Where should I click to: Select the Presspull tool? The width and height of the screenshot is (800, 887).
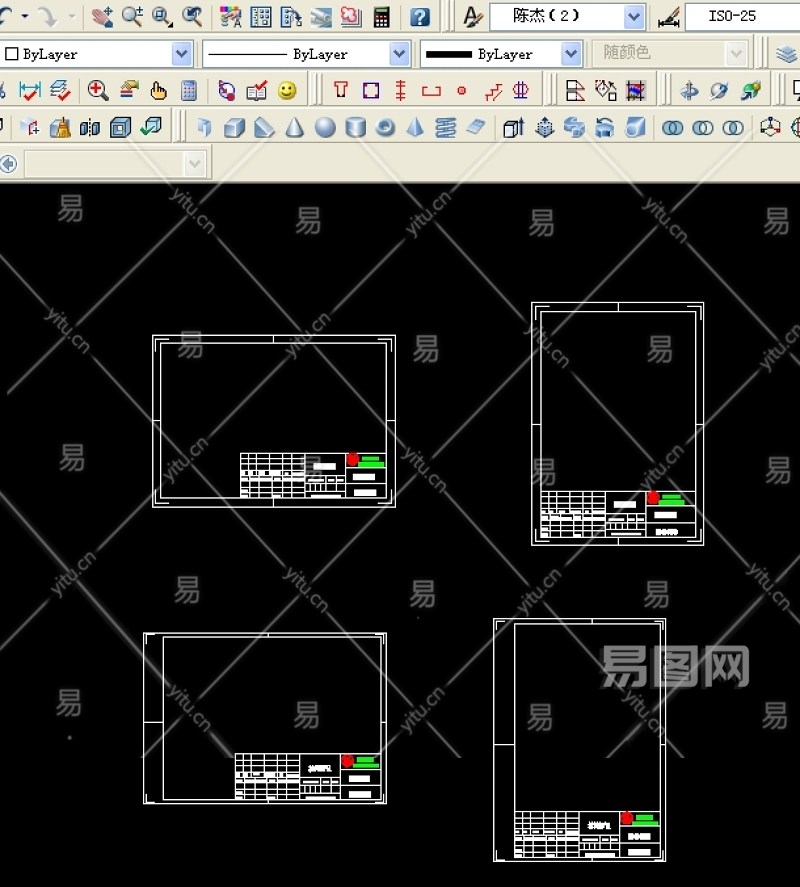tap(544, 128)
